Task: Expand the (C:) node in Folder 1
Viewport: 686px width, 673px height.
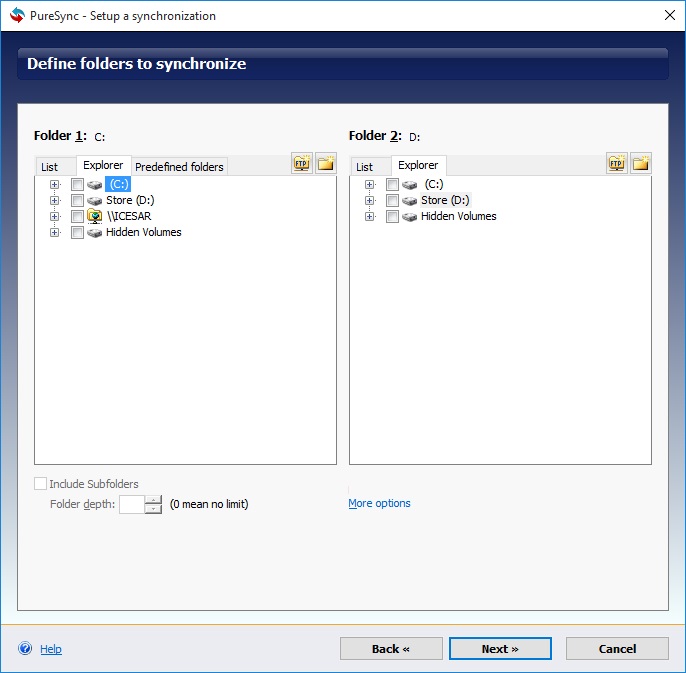Action: click(54, 185)
